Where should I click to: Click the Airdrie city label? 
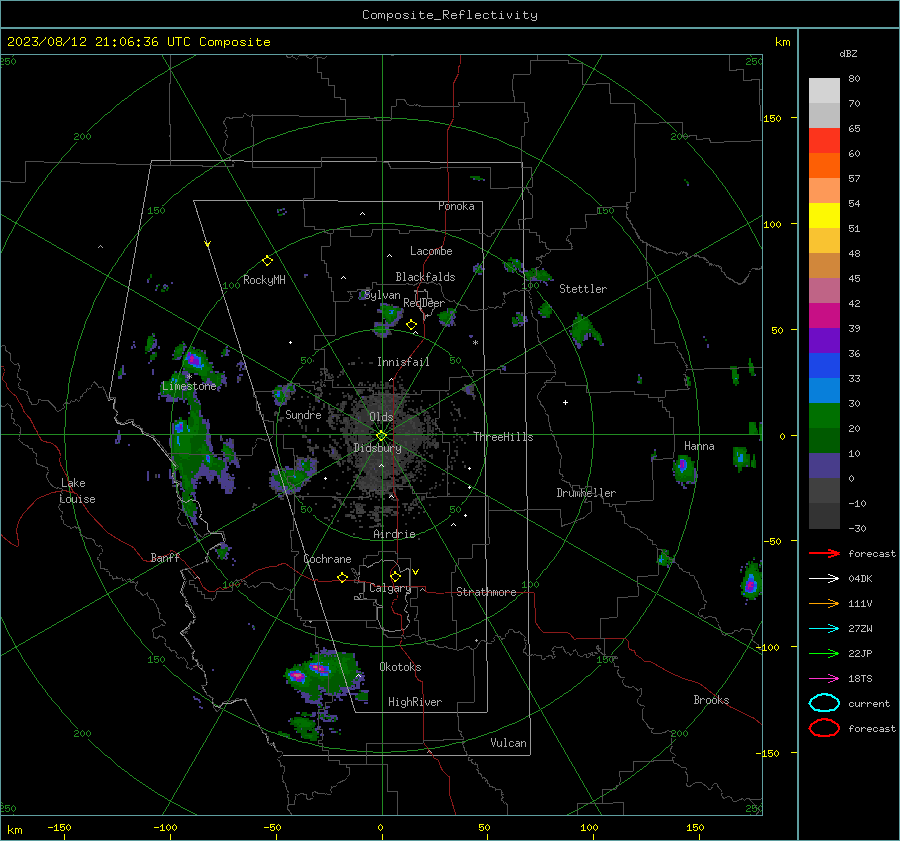(394, 534)
